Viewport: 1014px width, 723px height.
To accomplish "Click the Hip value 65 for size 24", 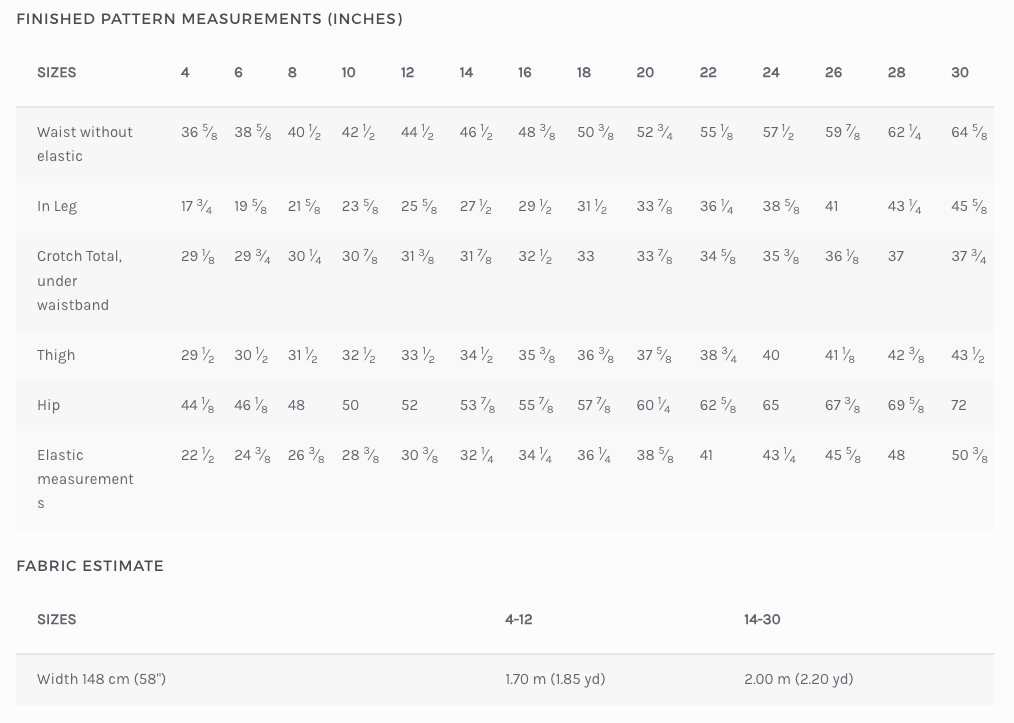I will point(771,405).
